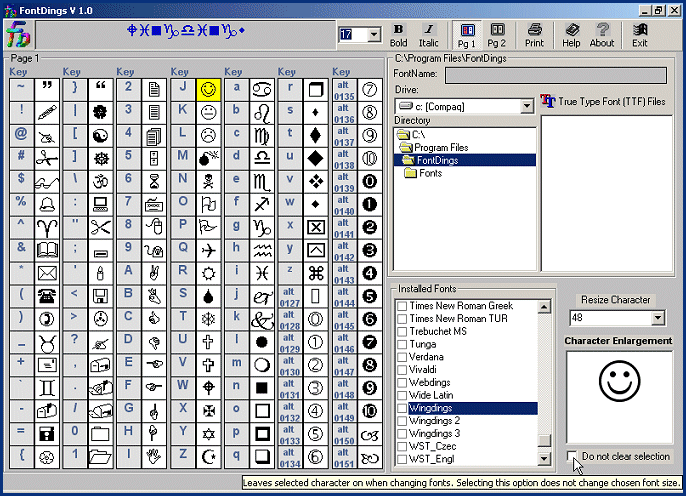Open the About dialog
Screen dimensions: 686x496
coord(602,35)
